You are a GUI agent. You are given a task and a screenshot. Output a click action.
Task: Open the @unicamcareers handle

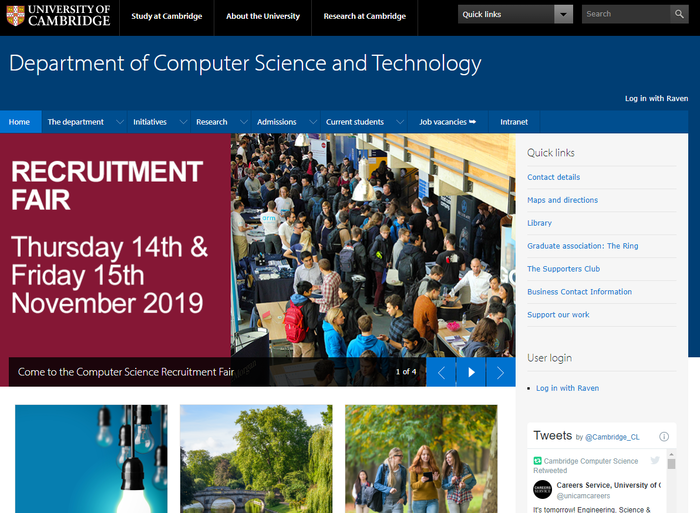click(583, 496)
